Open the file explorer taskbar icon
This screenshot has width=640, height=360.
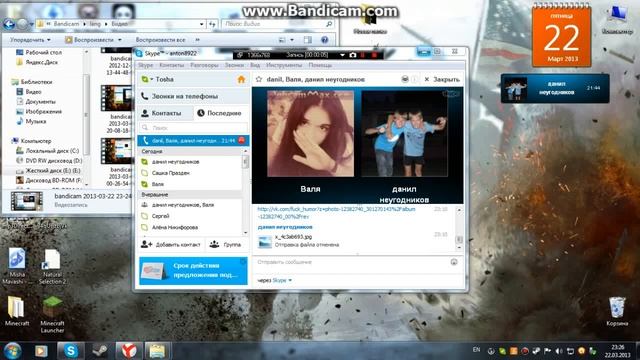click(x=157, y=351)
